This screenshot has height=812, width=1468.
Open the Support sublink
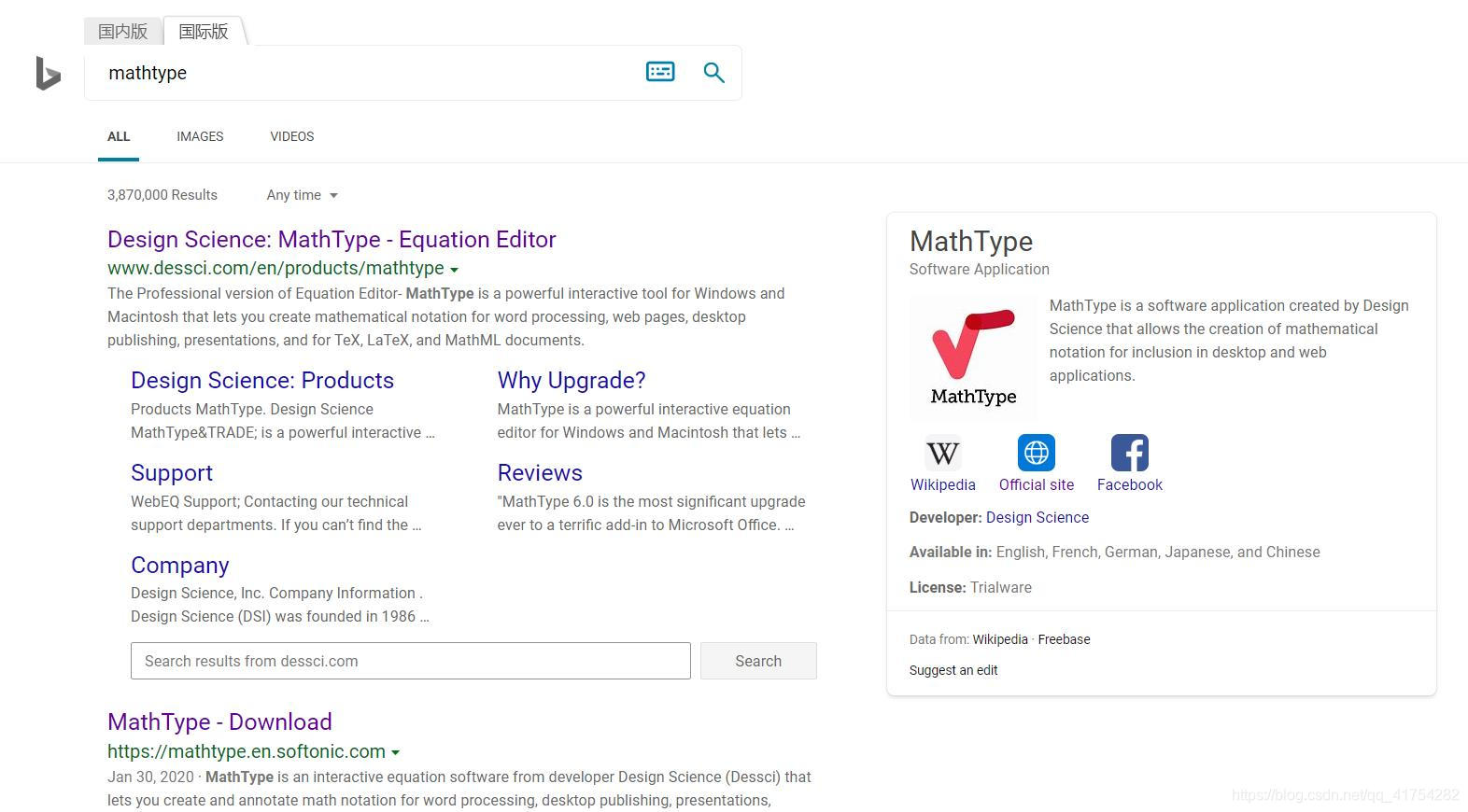point(172,473)
